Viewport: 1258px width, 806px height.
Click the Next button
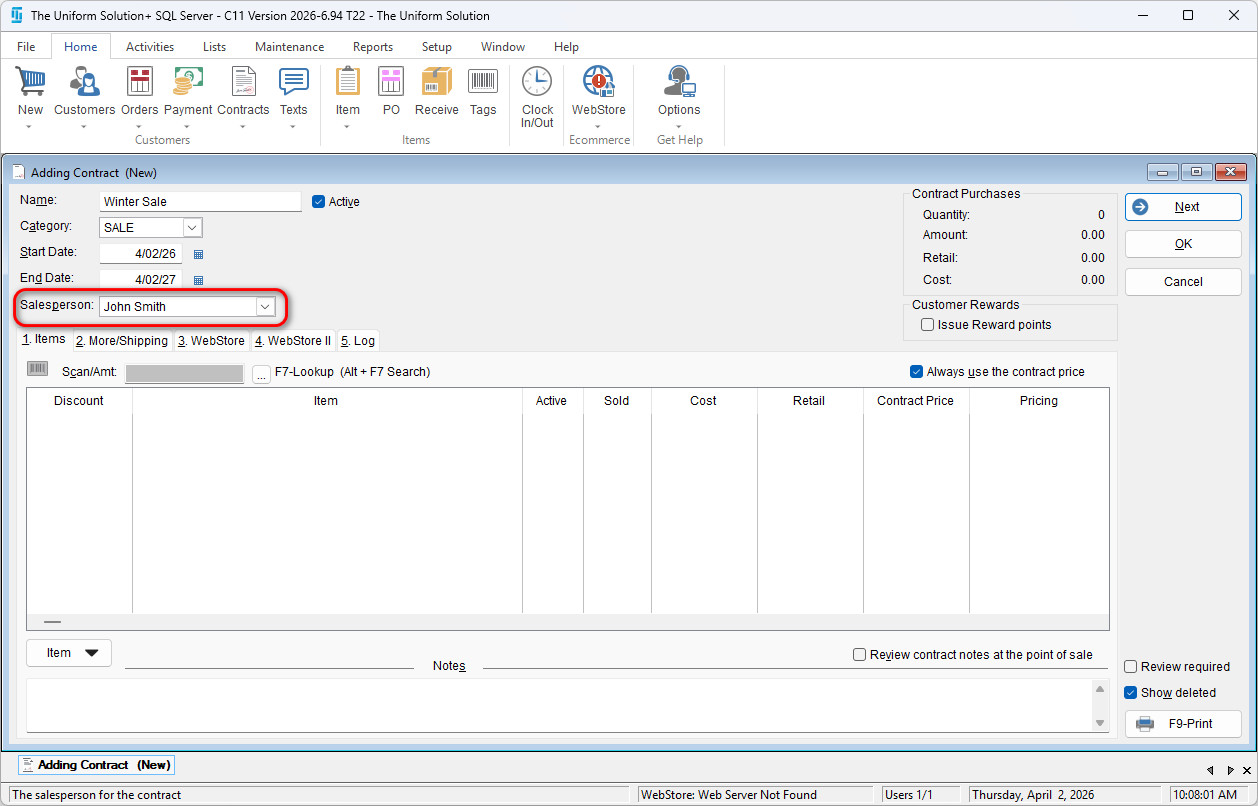point(1183,207)
